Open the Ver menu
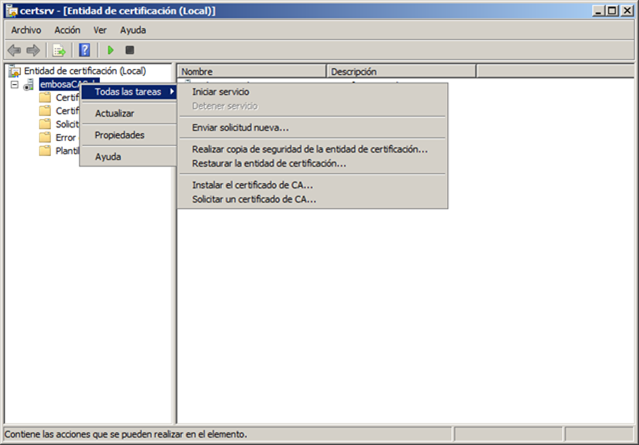The height and width of the screenshot is (445, 639). [x=100, y=30]
